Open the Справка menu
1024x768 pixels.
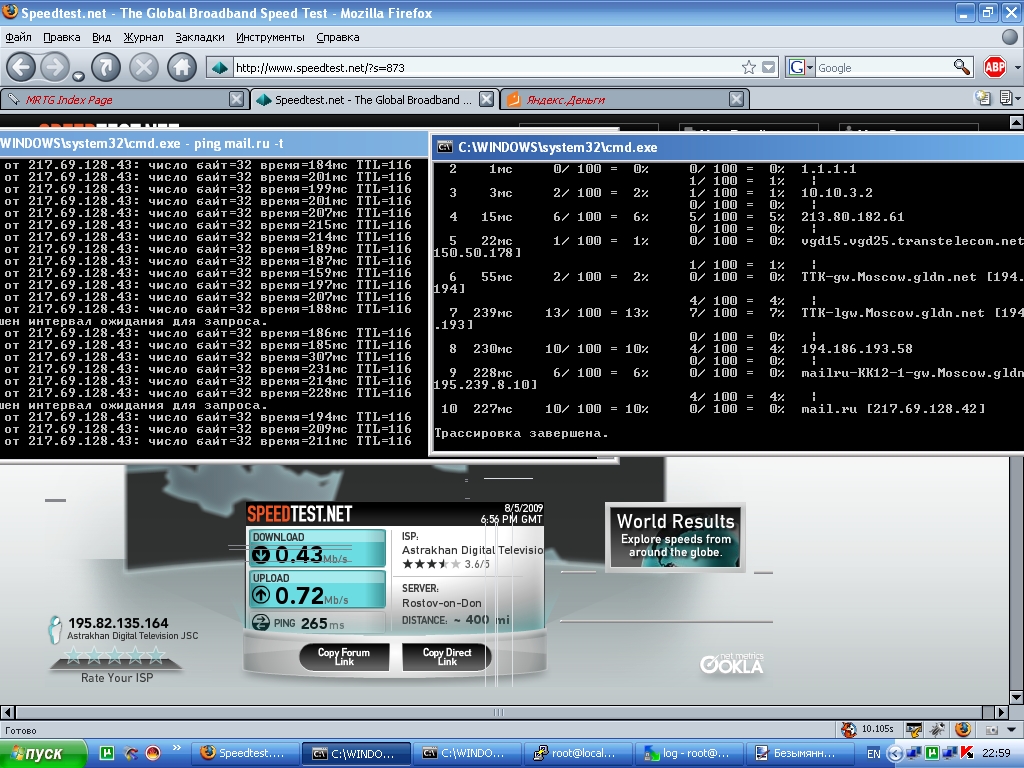point(338,37)
